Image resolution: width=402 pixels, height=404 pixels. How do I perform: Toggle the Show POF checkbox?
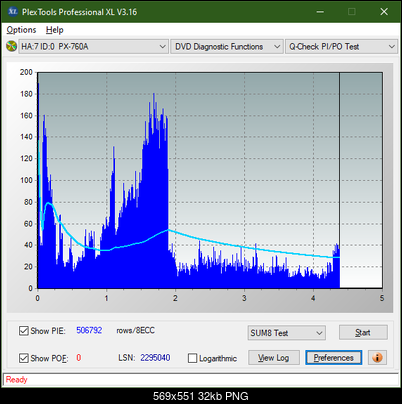(x=24, y=358)
